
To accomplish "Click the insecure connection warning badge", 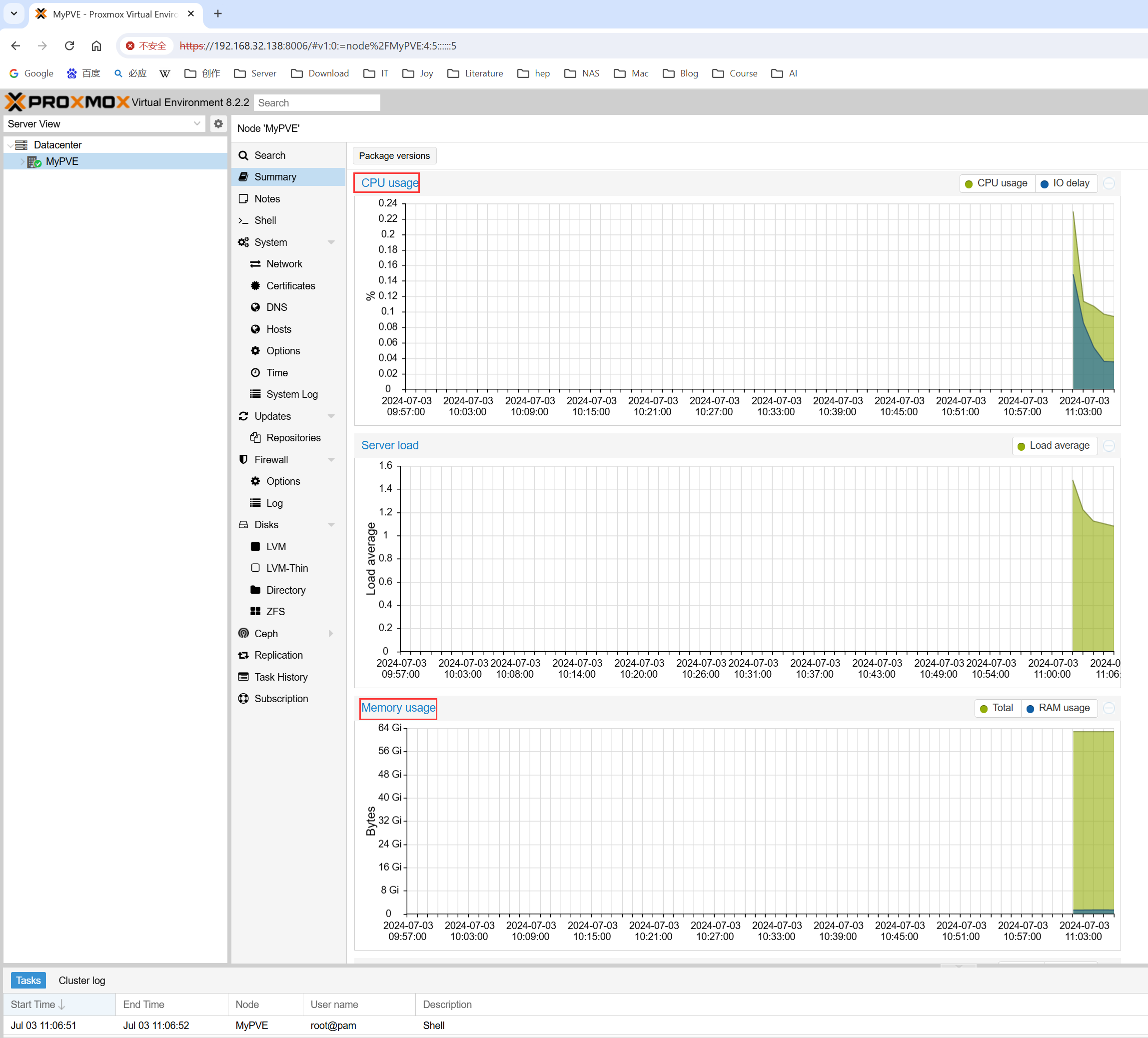I will (146, 45).
